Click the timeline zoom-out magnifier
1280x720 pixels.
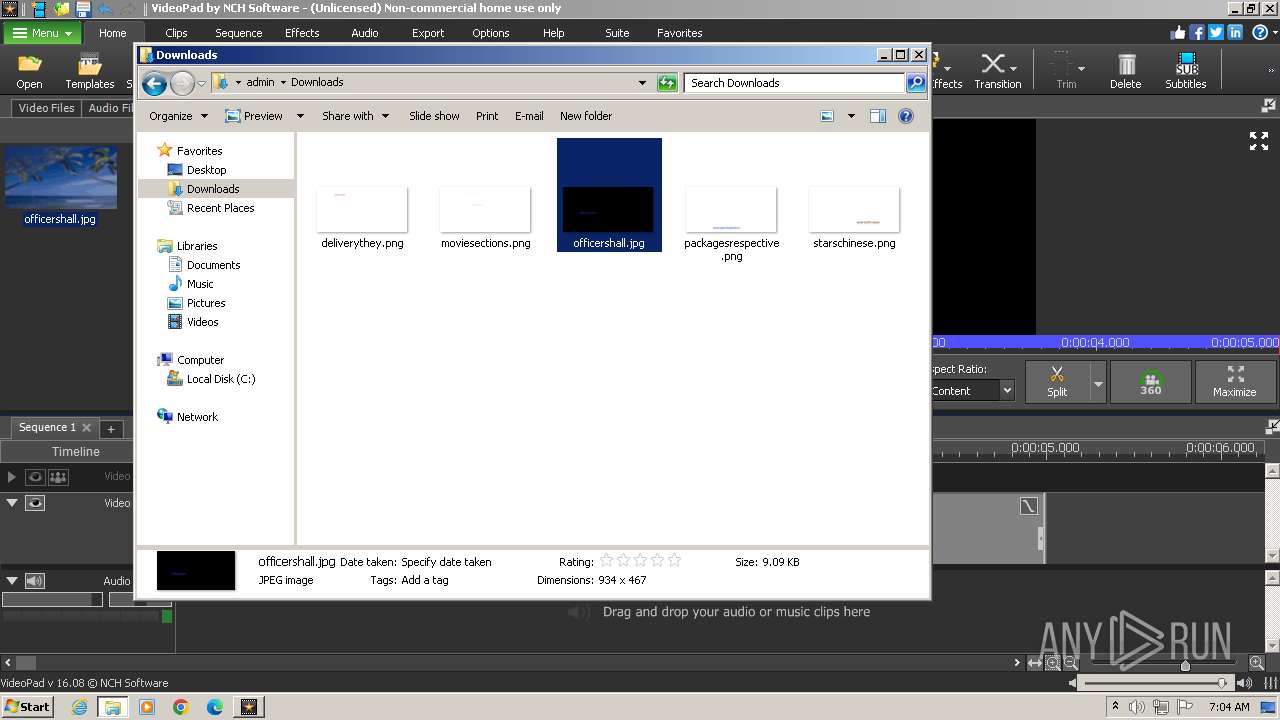point(1071,663)
